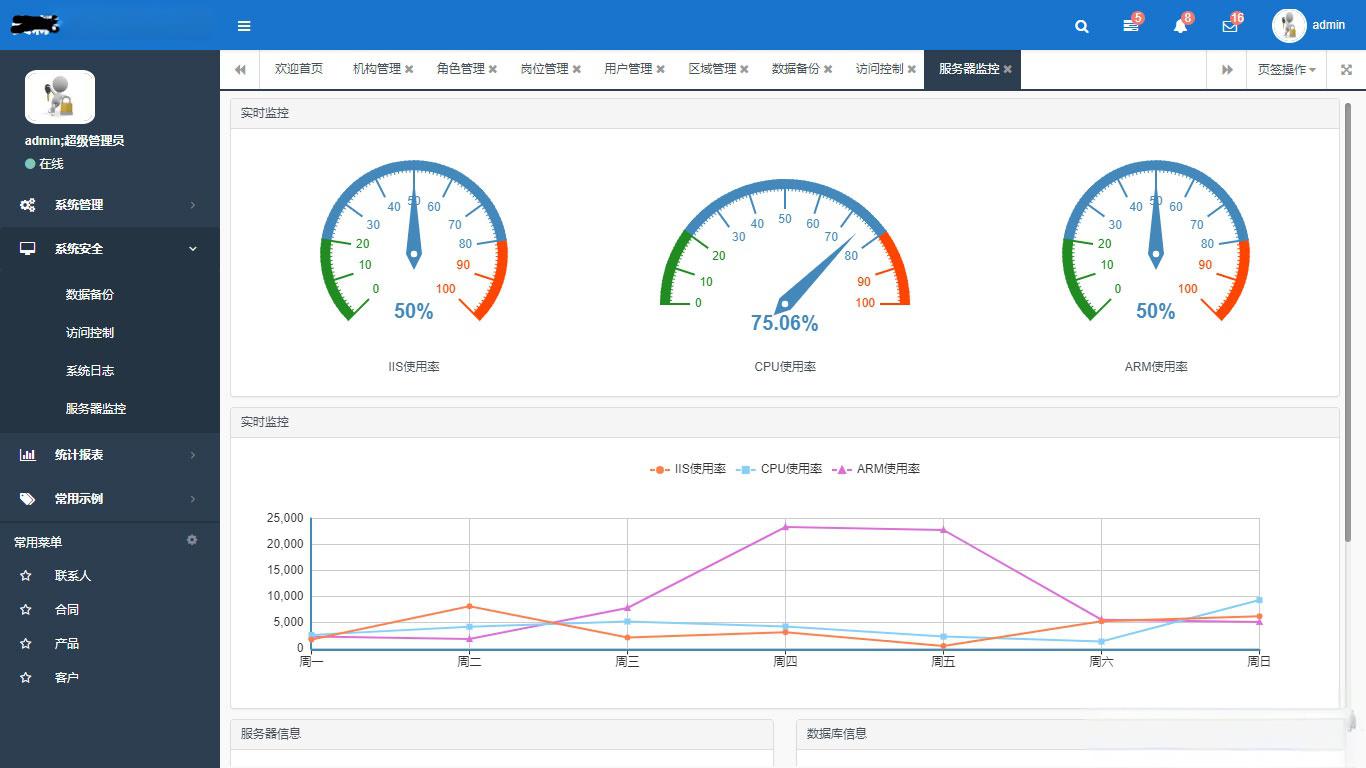Close the 区域管理 tab
Image resolution: width=1366 pixels, height=768 pixels.
click(x=745, y=69)
